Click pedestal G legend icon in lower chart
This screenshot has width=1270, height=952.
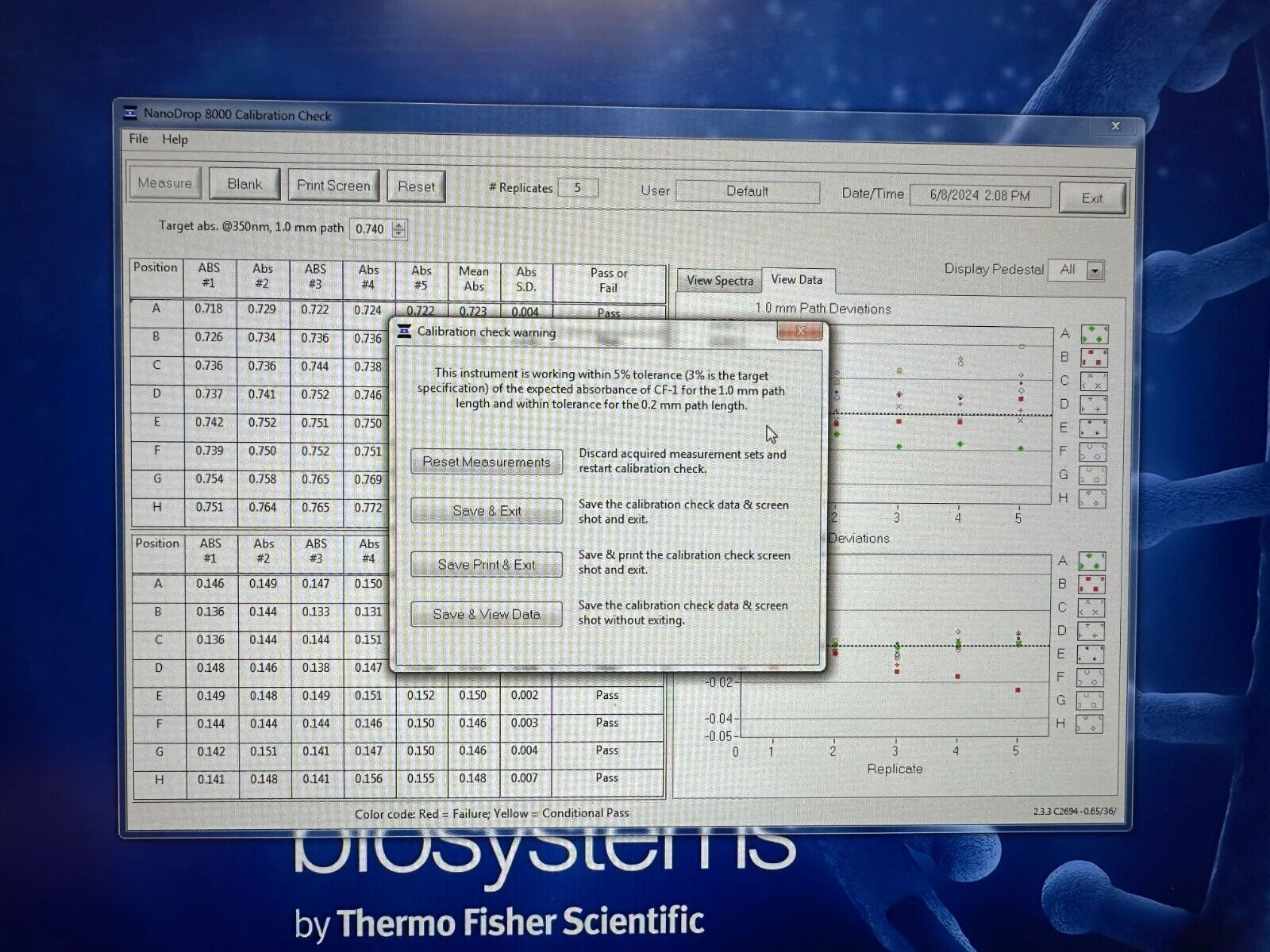point(1090,701)
